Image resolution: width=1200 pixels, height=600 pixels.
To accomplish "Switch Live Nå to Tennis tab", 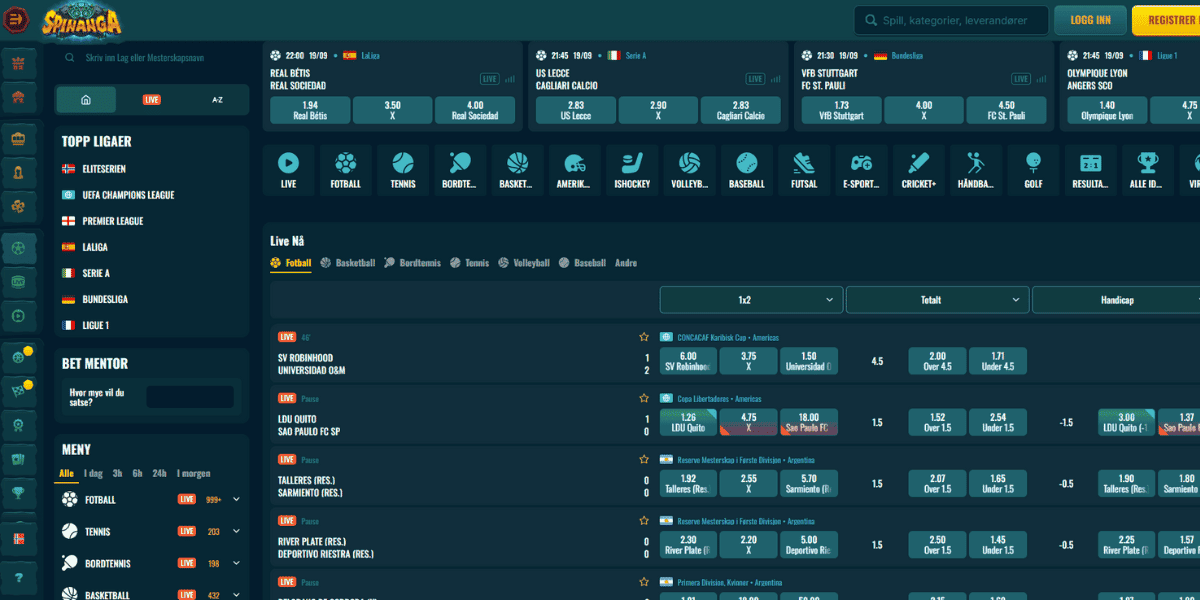I will tap(470, 263).
